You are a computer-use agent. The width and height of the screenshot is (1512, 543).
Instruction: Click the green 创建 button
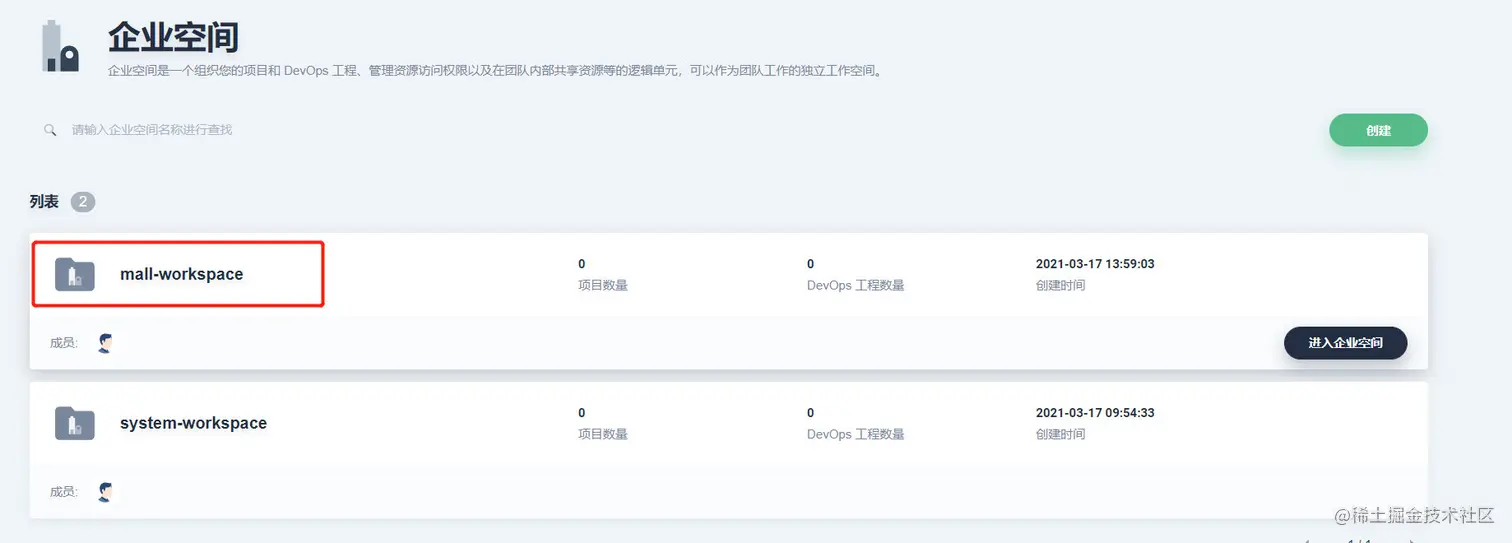[1378, 130]
